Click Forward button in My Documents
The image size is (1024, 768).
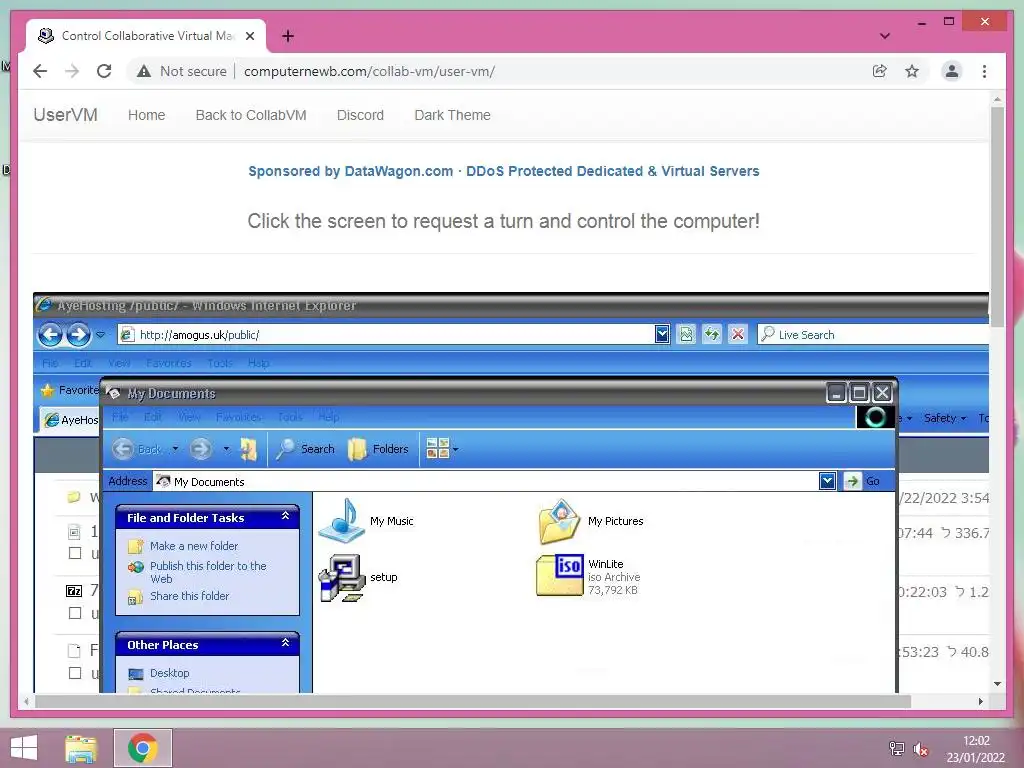pyautogui.click(x=200, y=449)
